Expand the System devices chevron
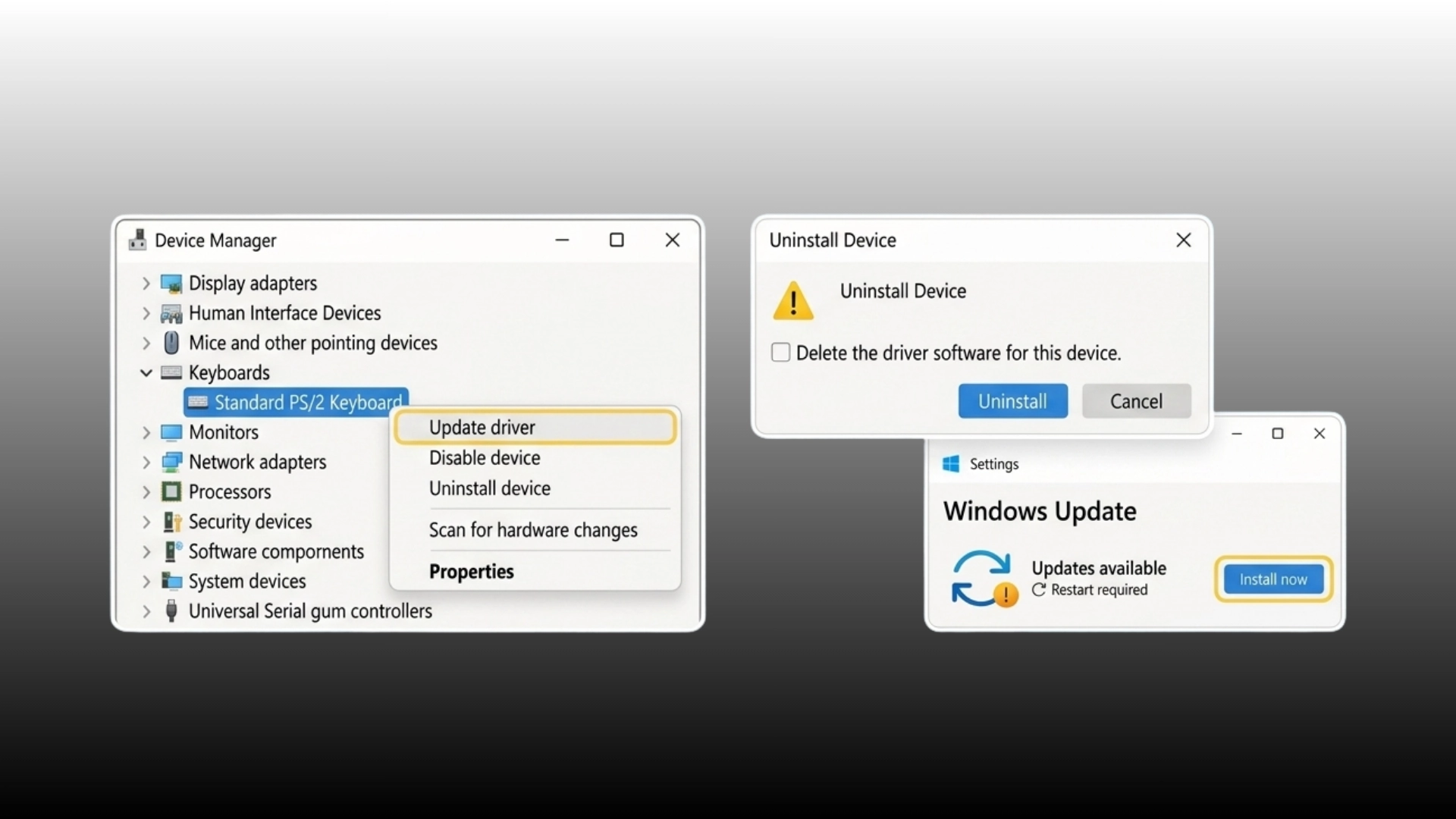 tap(146, 581)
